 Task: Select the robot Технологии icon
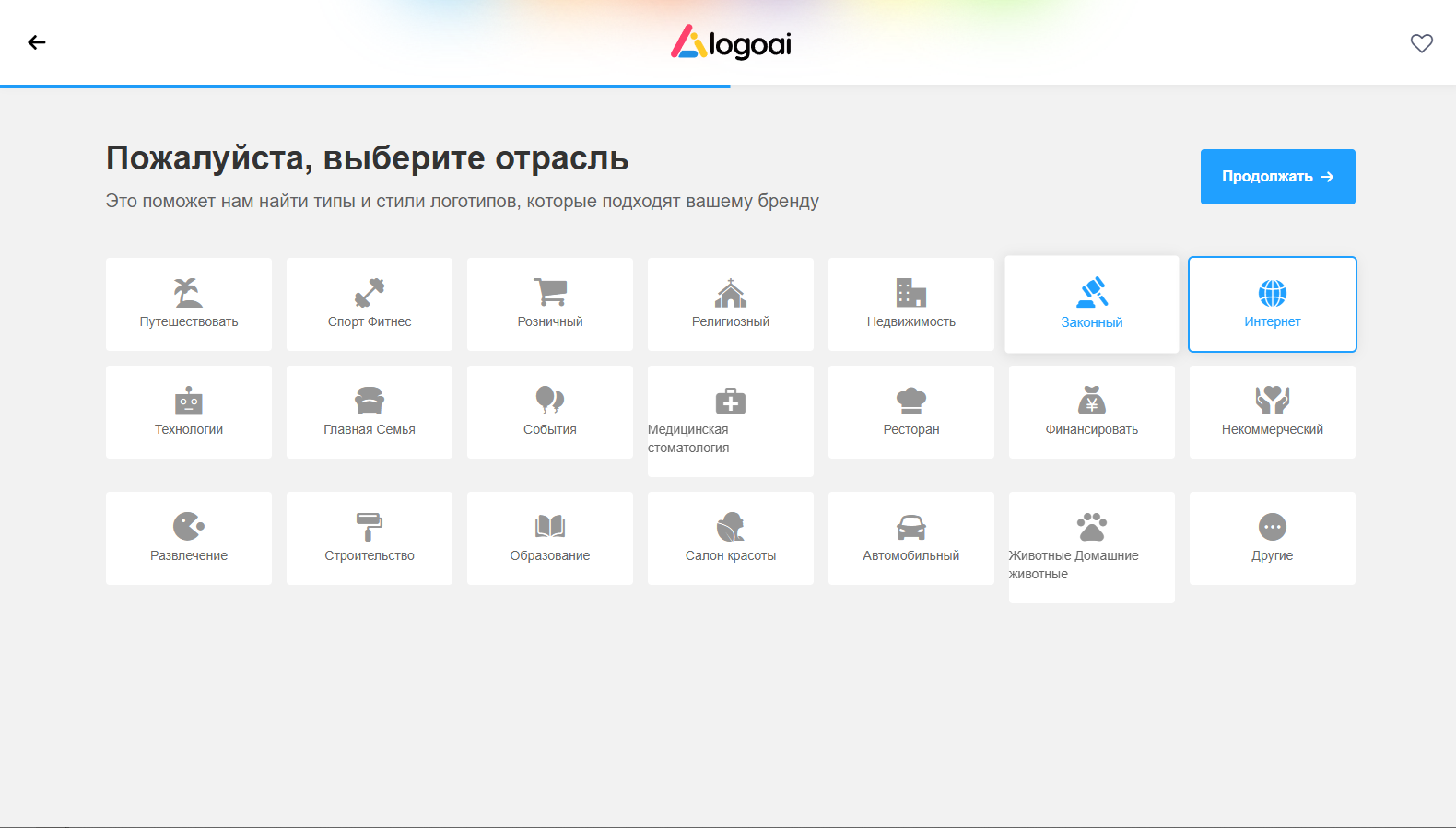point(189,401)
